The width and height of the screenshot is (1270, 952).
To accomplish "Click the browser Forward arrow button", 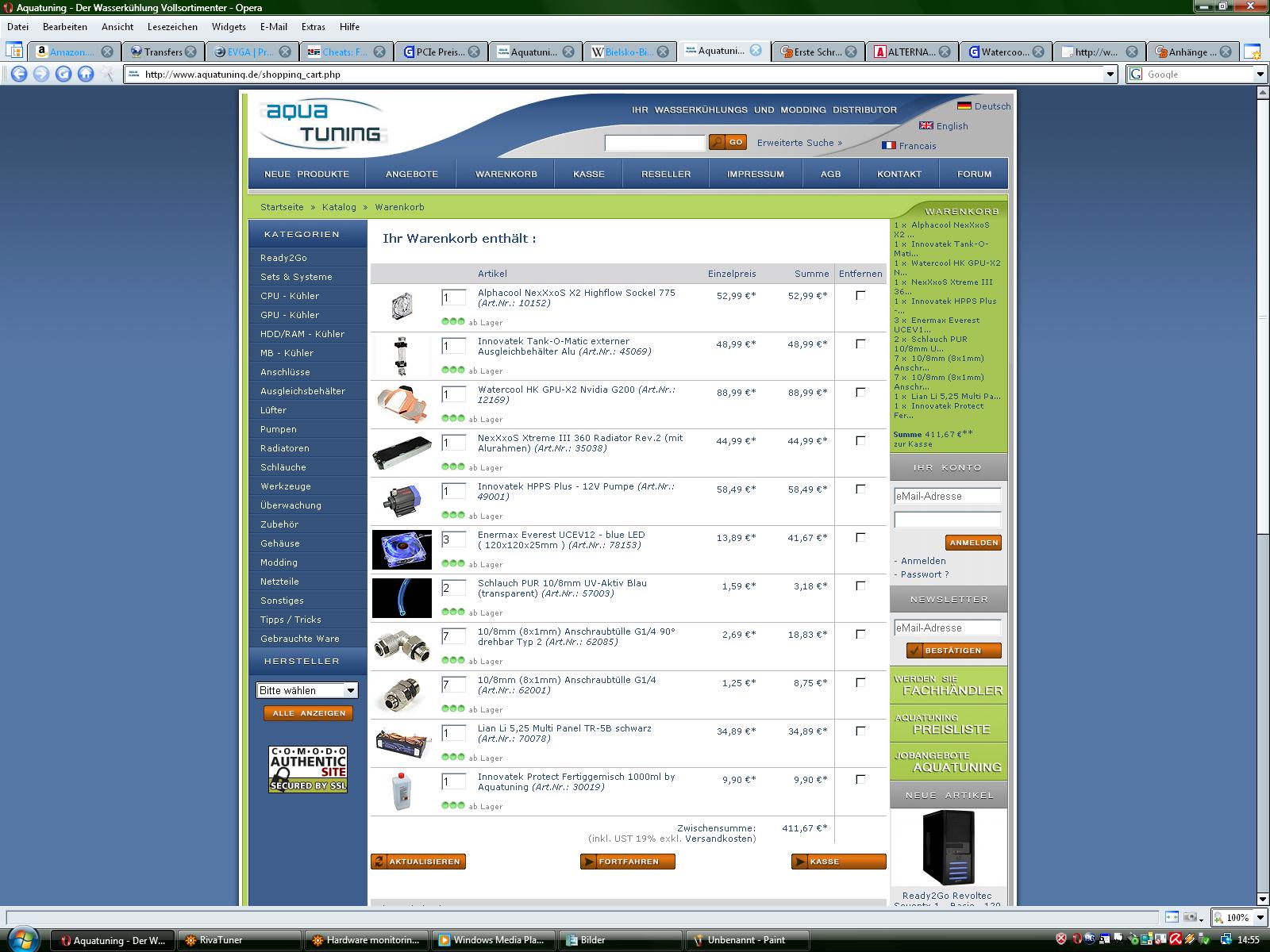I will [41, 74].
